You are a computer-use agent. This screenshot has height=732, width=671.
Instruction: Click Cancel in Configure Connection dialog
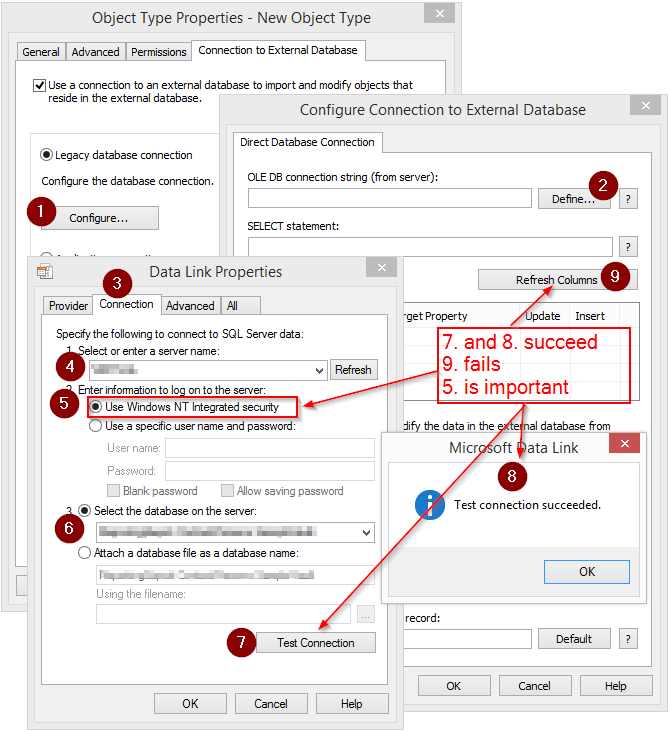point(535,686)
